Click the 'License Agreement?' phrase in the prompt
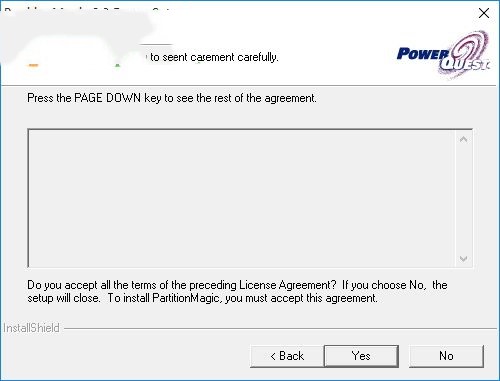 288,285
